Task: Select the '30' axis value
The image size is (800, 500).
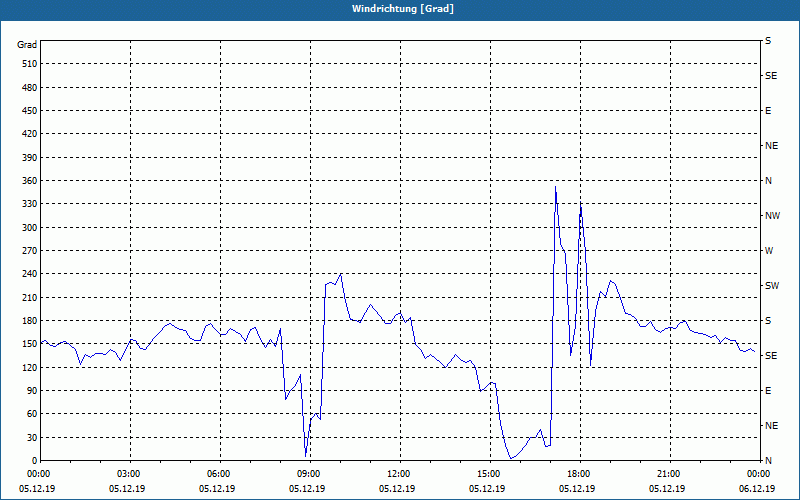Action: (x=32, y=437)
